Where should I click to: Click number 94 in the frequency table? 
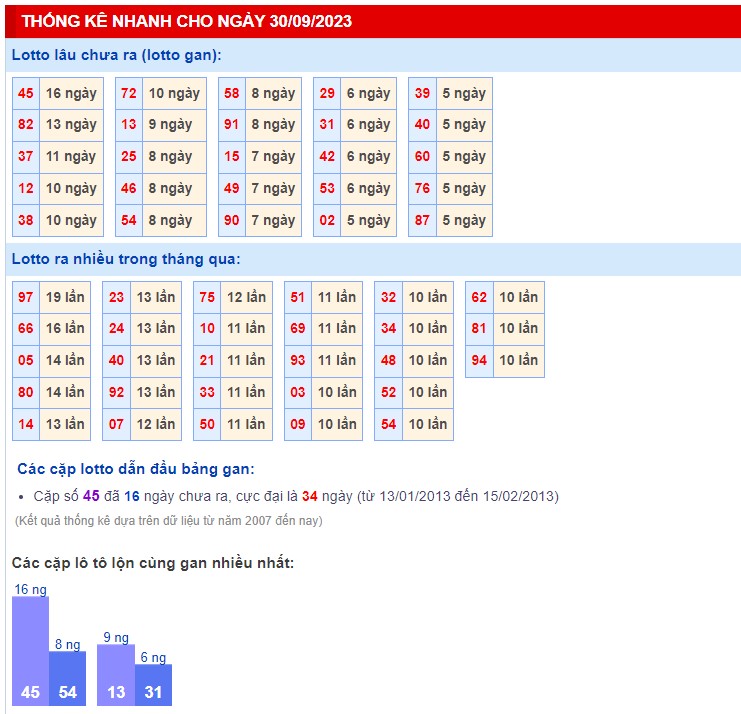[479, 360]
